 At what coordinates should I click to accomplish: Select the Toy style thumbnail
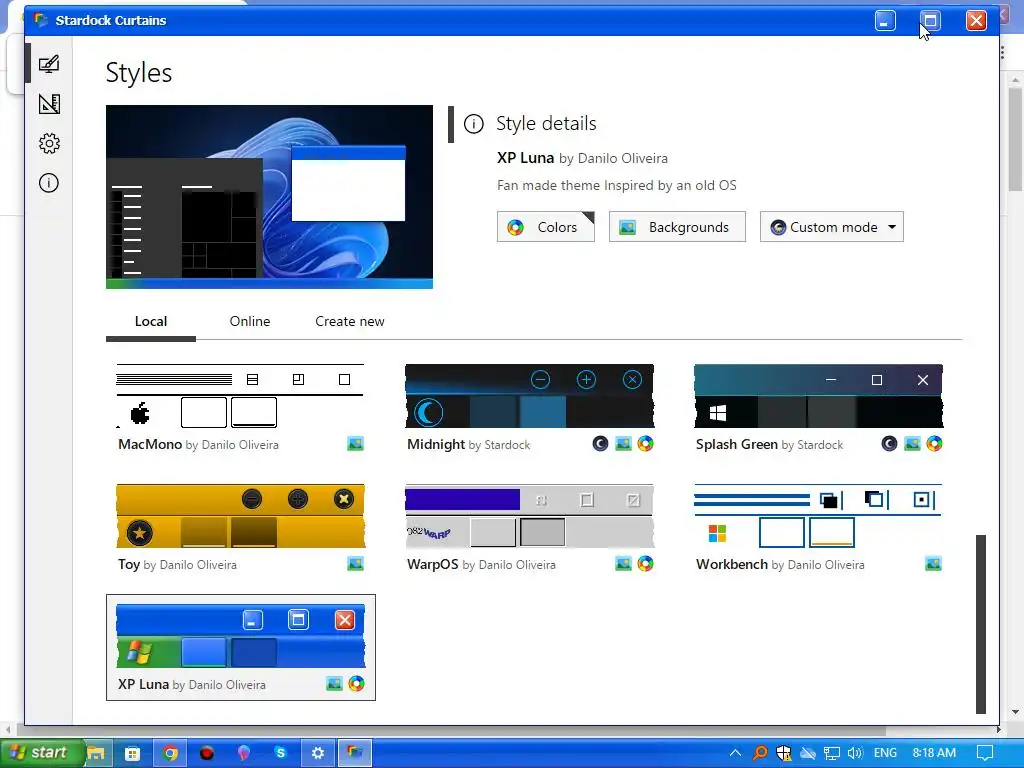point(240,516)
